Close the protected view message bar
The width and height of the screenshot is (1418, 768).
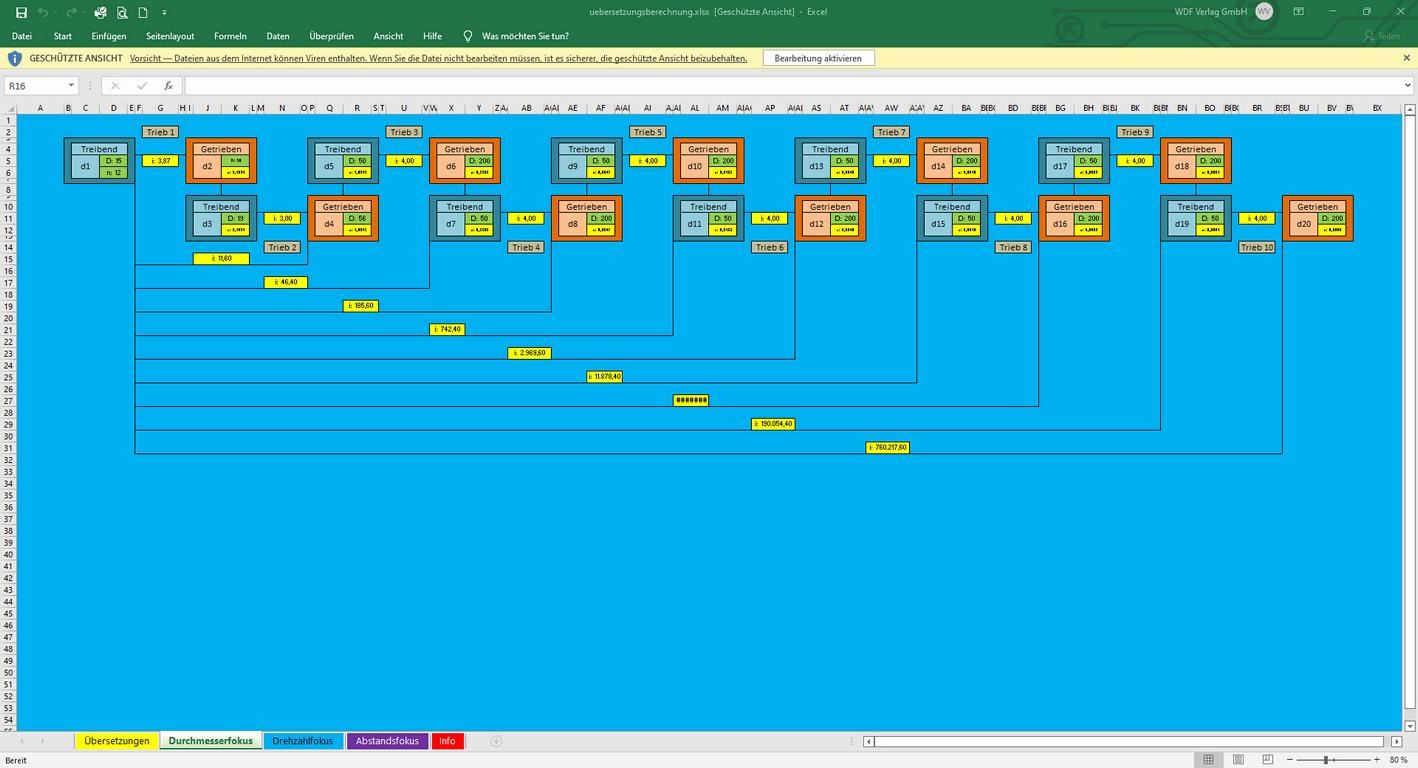[1407, 58]
